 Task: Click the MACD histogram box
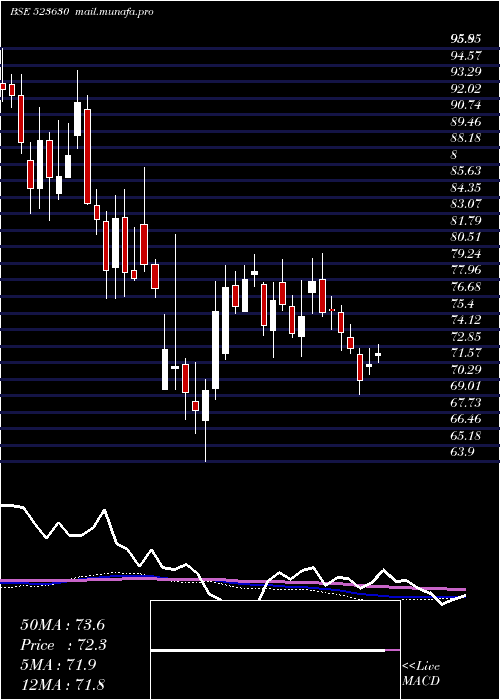pos(275,650)
